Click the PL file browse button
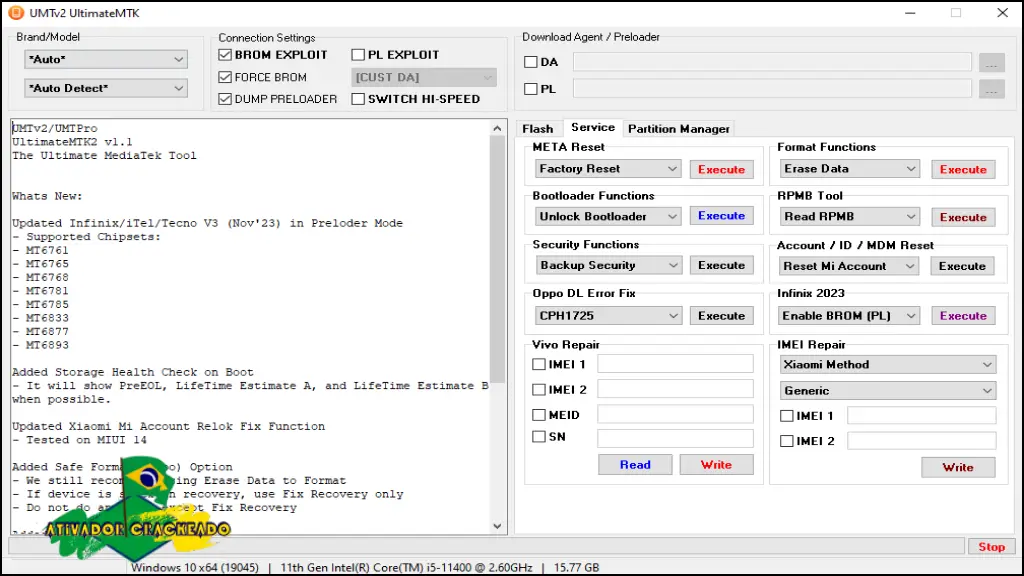 point(991,89)
